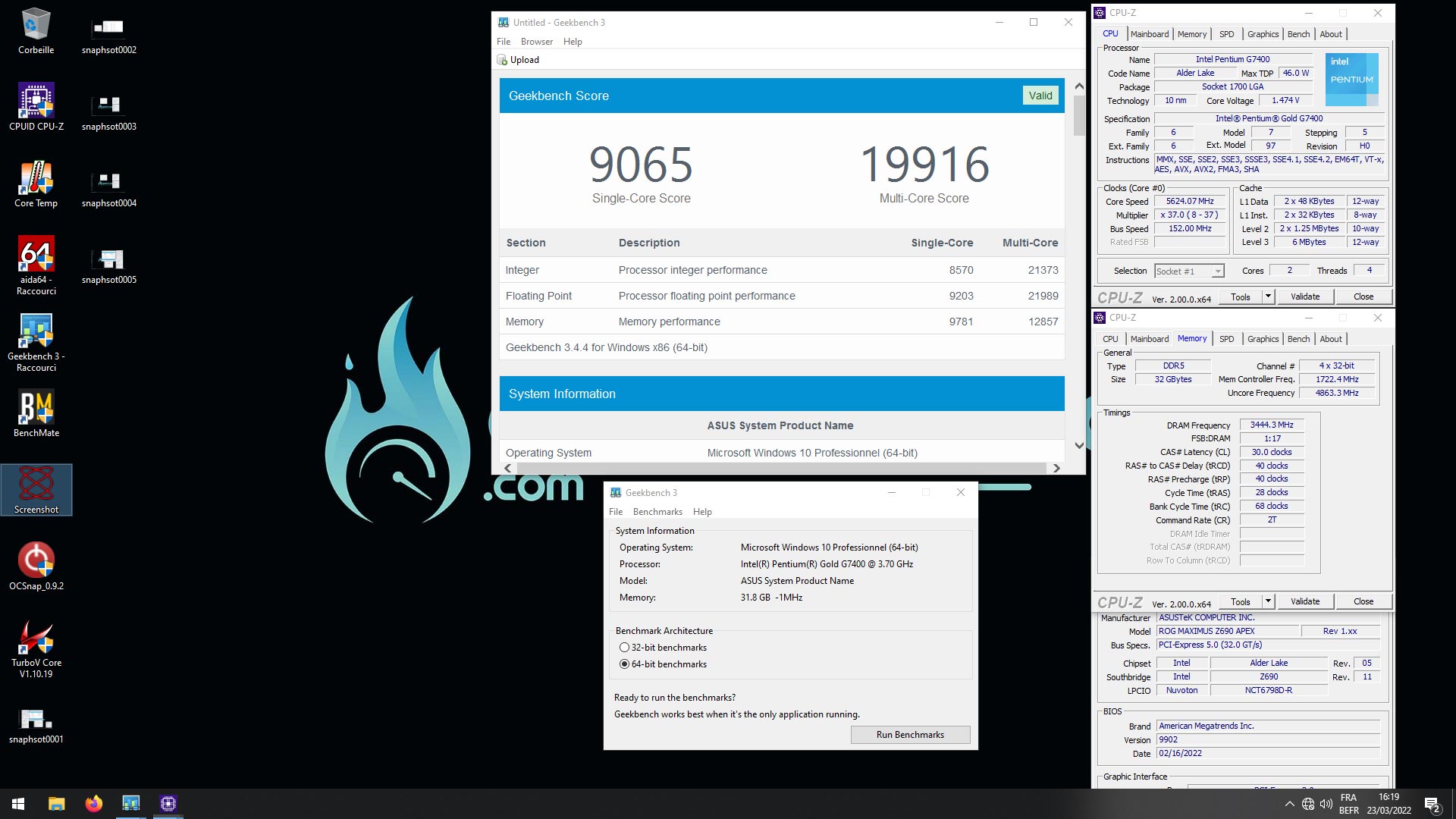Click the FRA BEFR language indicator

pyautogui.click(x=1348, y=804)
